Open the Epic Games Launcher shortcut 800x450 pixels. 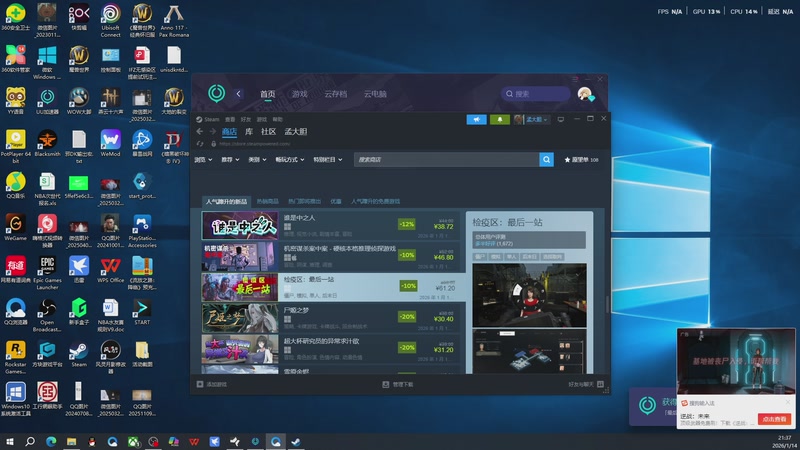47,273
